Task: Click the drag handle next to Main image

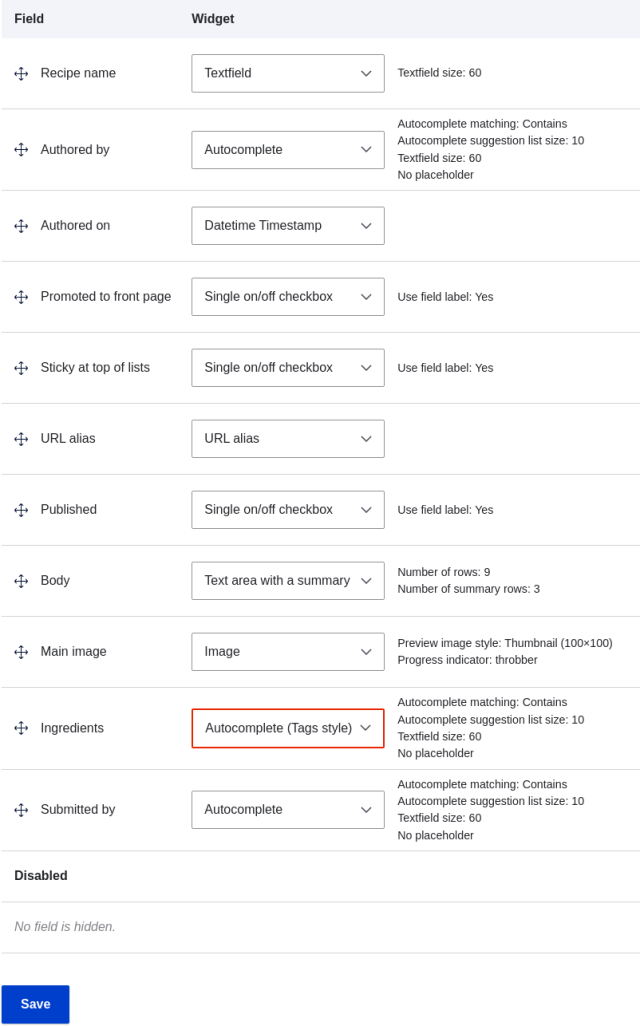Action: coord(20,651)
